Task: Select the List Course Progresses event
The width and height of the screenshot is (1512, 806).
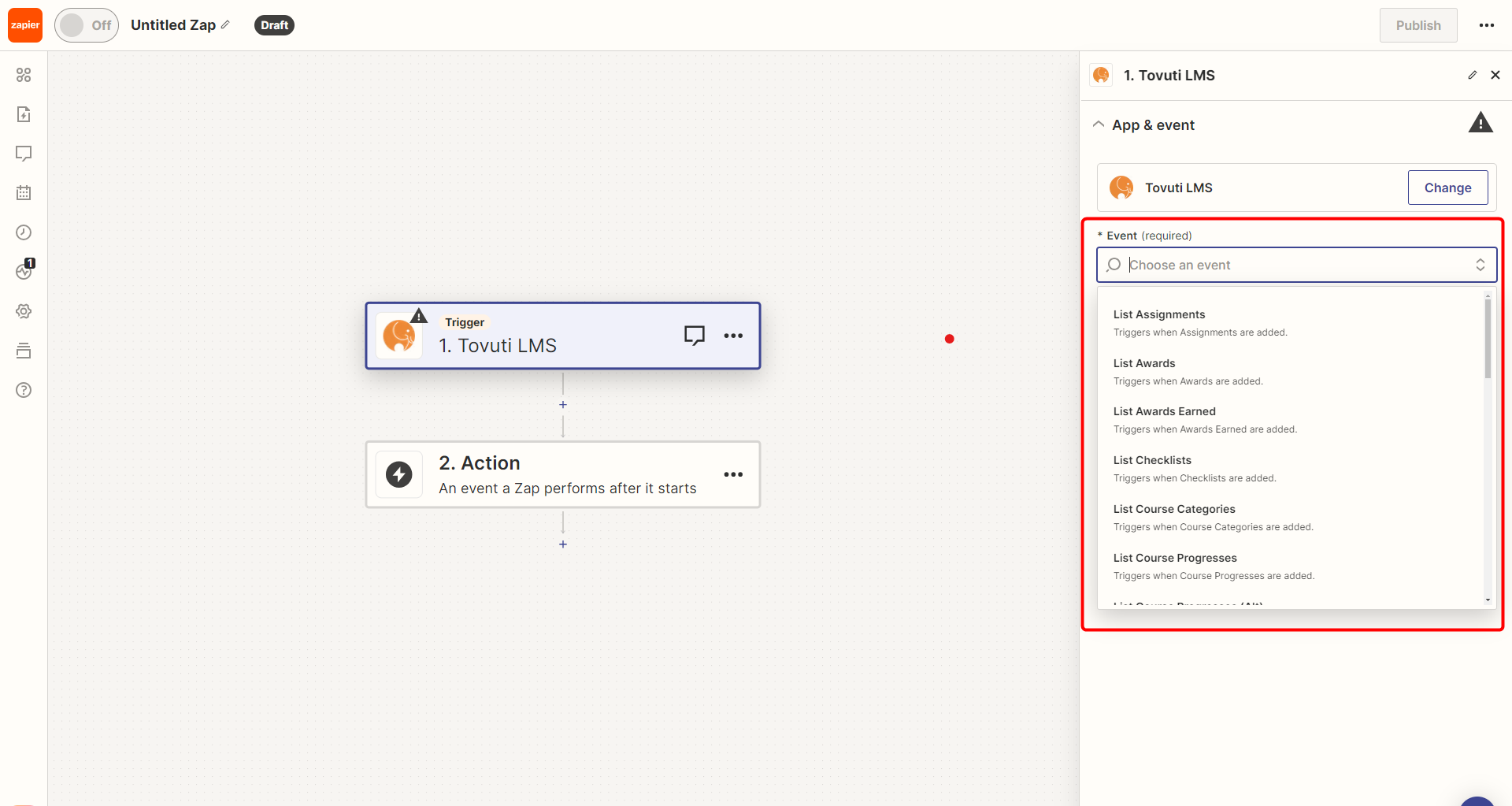Action: pyautogui.click(x=1291, y=566)
